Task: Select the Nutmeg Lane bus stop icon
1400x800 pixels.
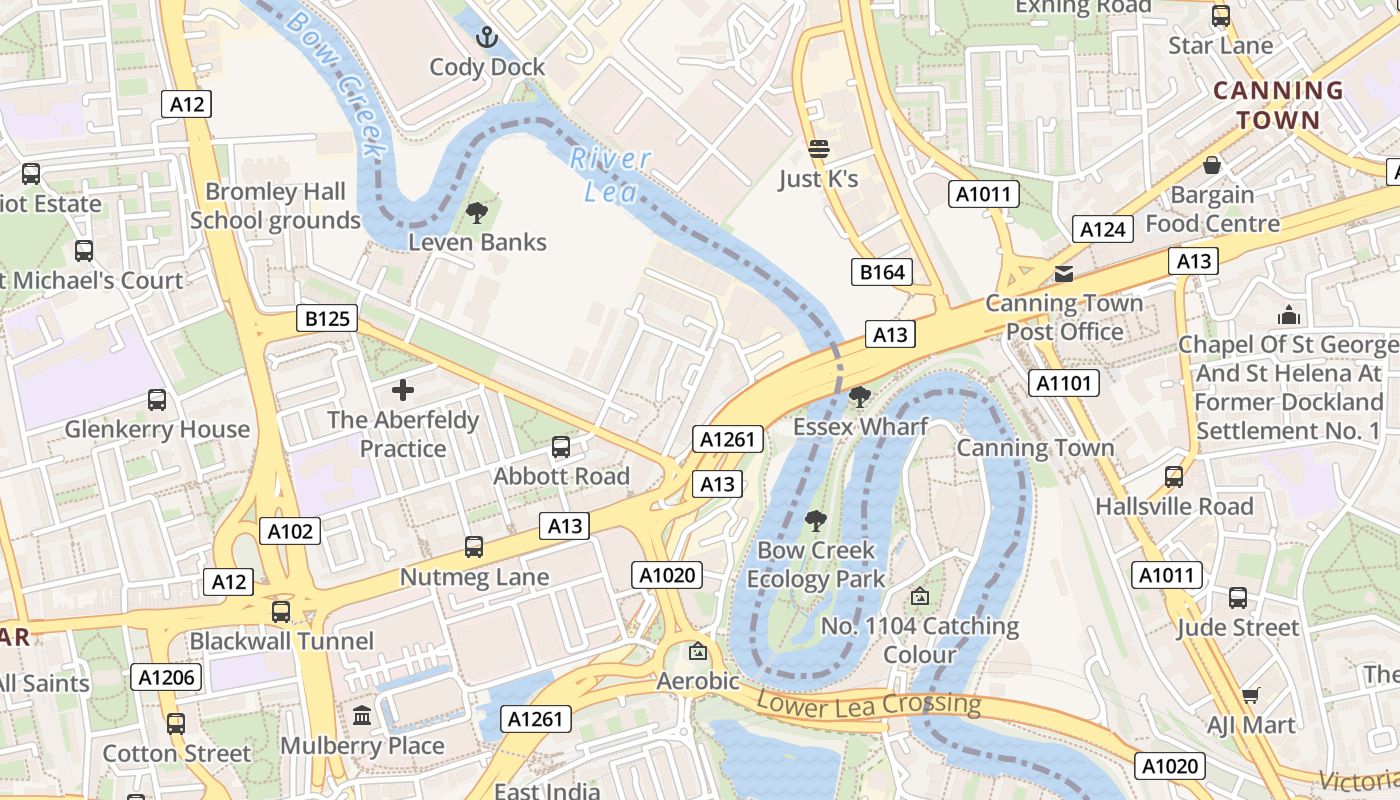Action: tap(474, 547)
